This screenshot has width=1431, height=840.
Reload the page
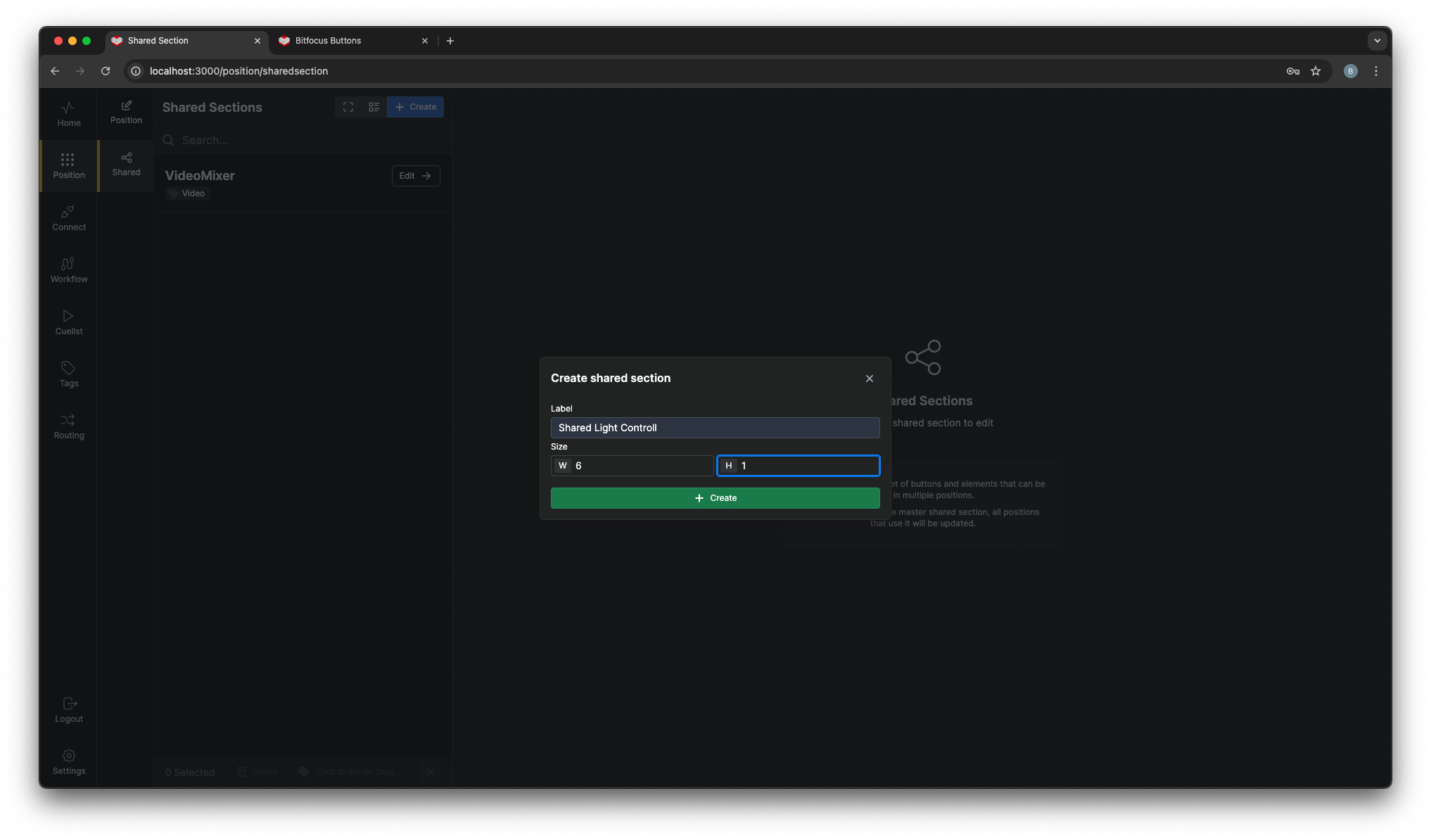click(x=106, y=71)
